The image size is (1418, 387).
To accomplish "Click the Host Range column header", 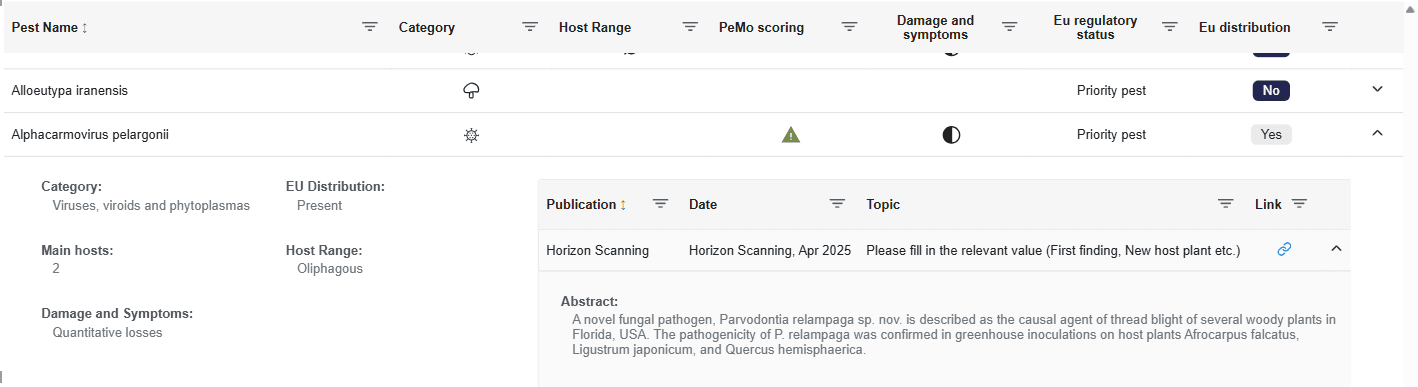I will 595,28.
